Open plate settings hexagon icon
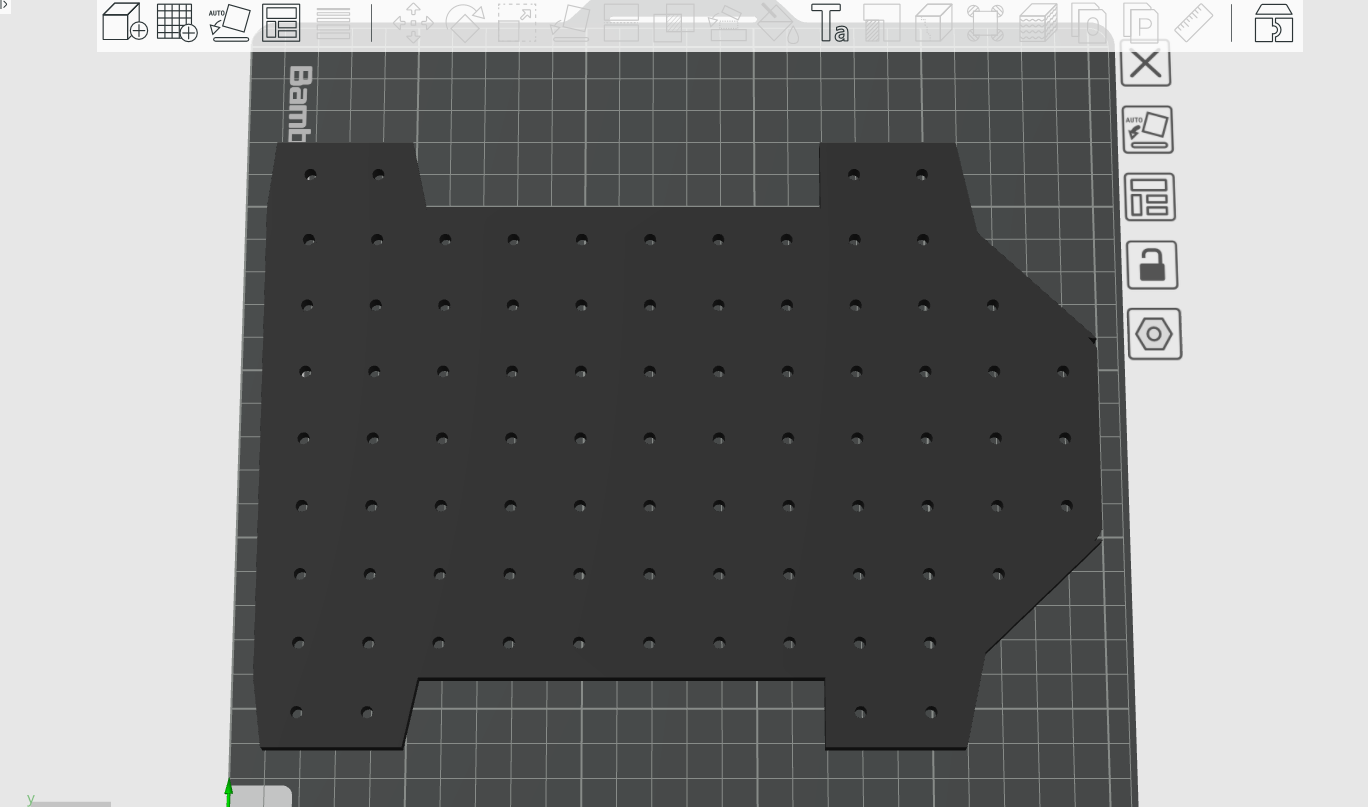The image size is (1368, 807). coord(1154,333)
